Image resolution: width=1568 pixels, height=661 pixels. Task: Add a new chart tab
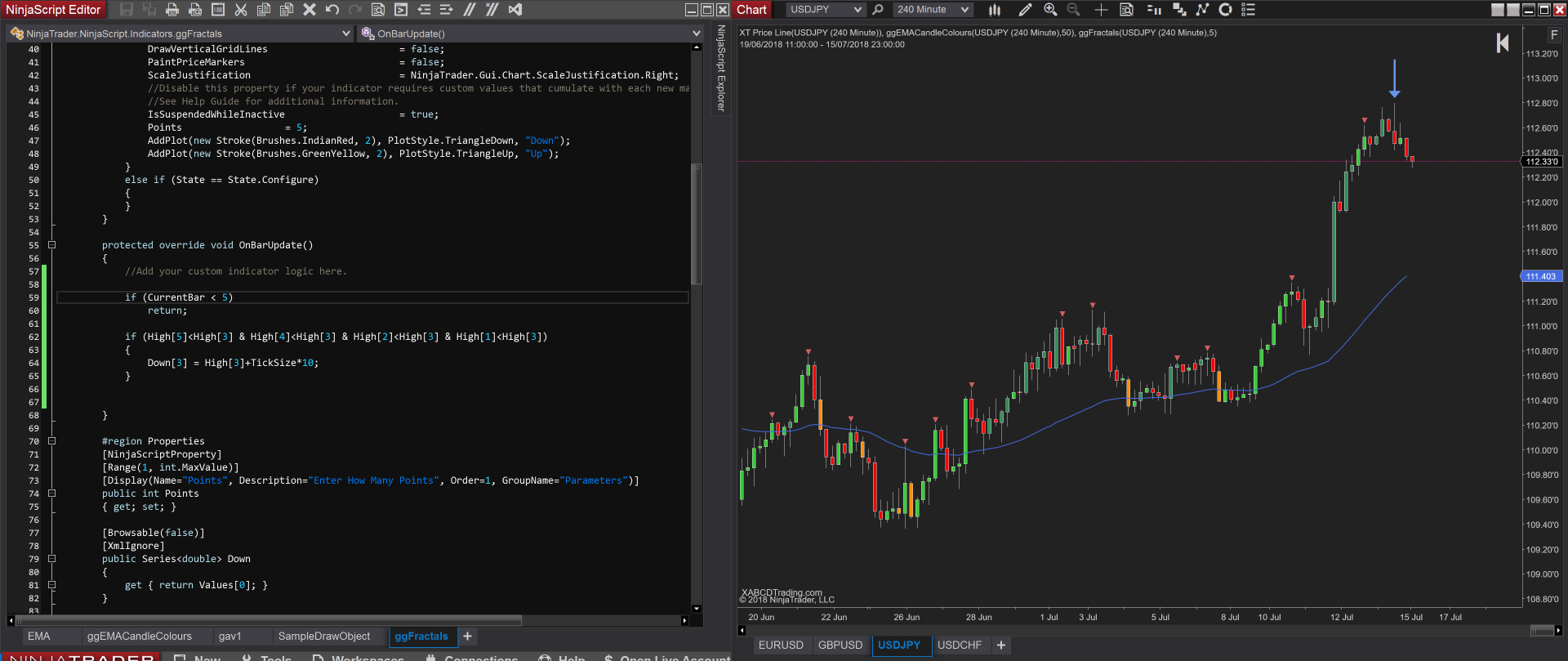tap(1001, 645)
